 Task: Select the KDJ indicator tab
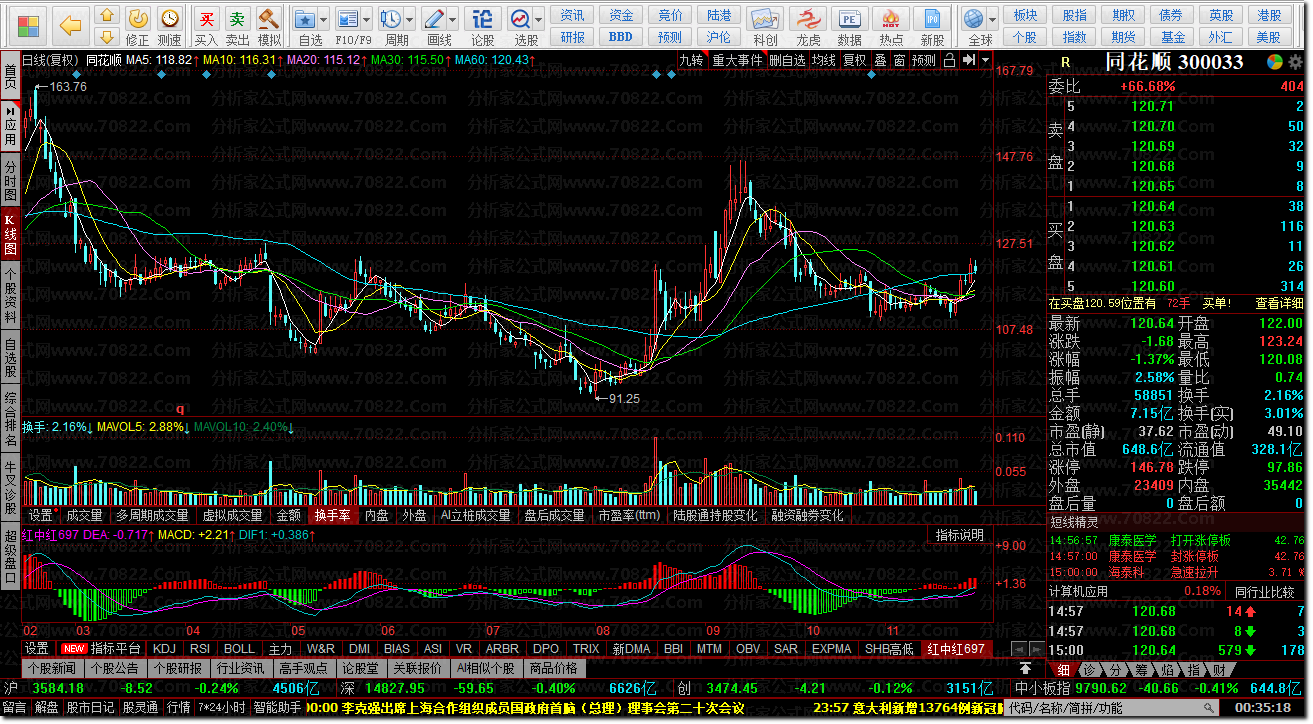164,649
